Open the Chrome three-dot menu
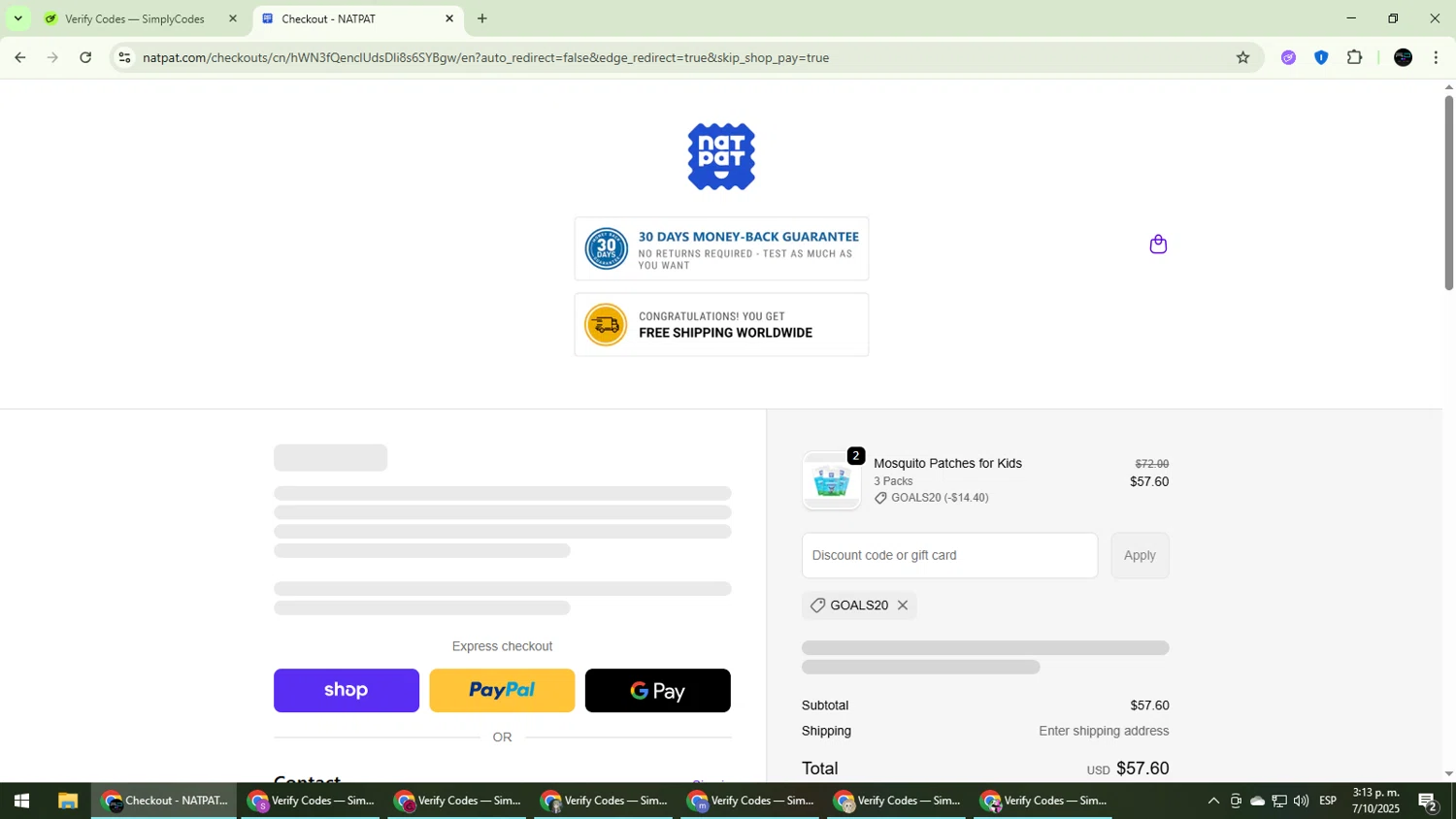The image size is (1456, 819). (1436, 57)
